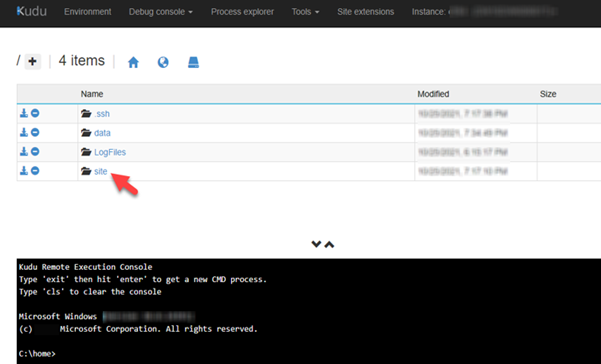Click the globe site root icon
Image resolution: width=601 pixels, height=364 pixels.
pyautogui.click(x=163, y=62)
